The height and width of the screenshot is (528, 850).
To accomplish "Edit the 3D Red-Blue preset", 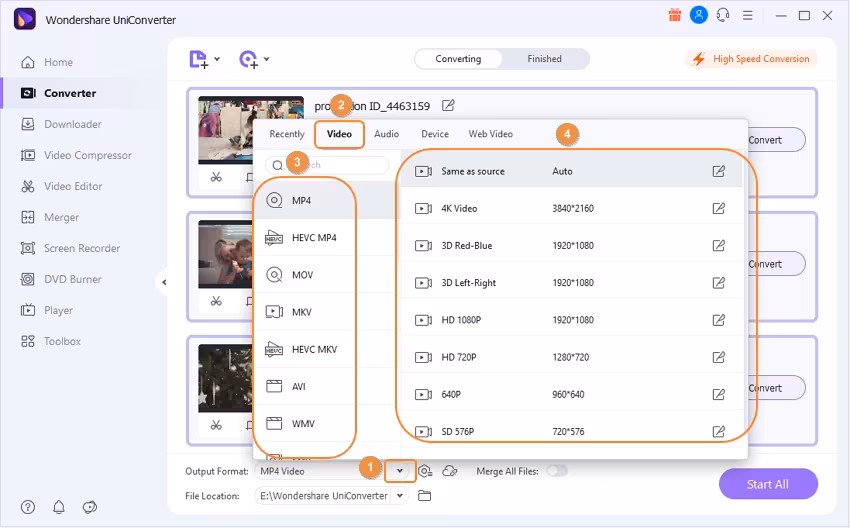I will point(718,246).
